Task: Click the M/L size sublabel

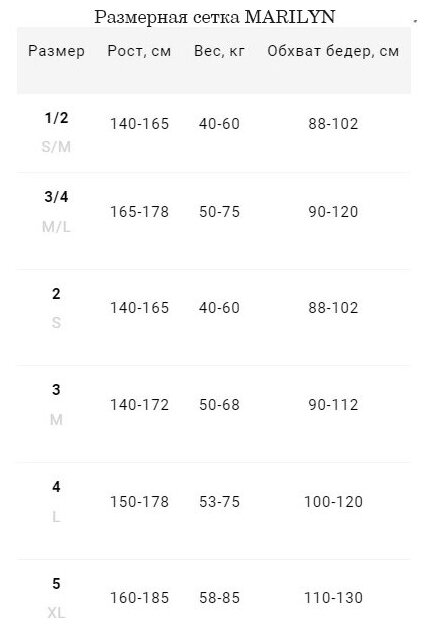Action: point(56,227)
